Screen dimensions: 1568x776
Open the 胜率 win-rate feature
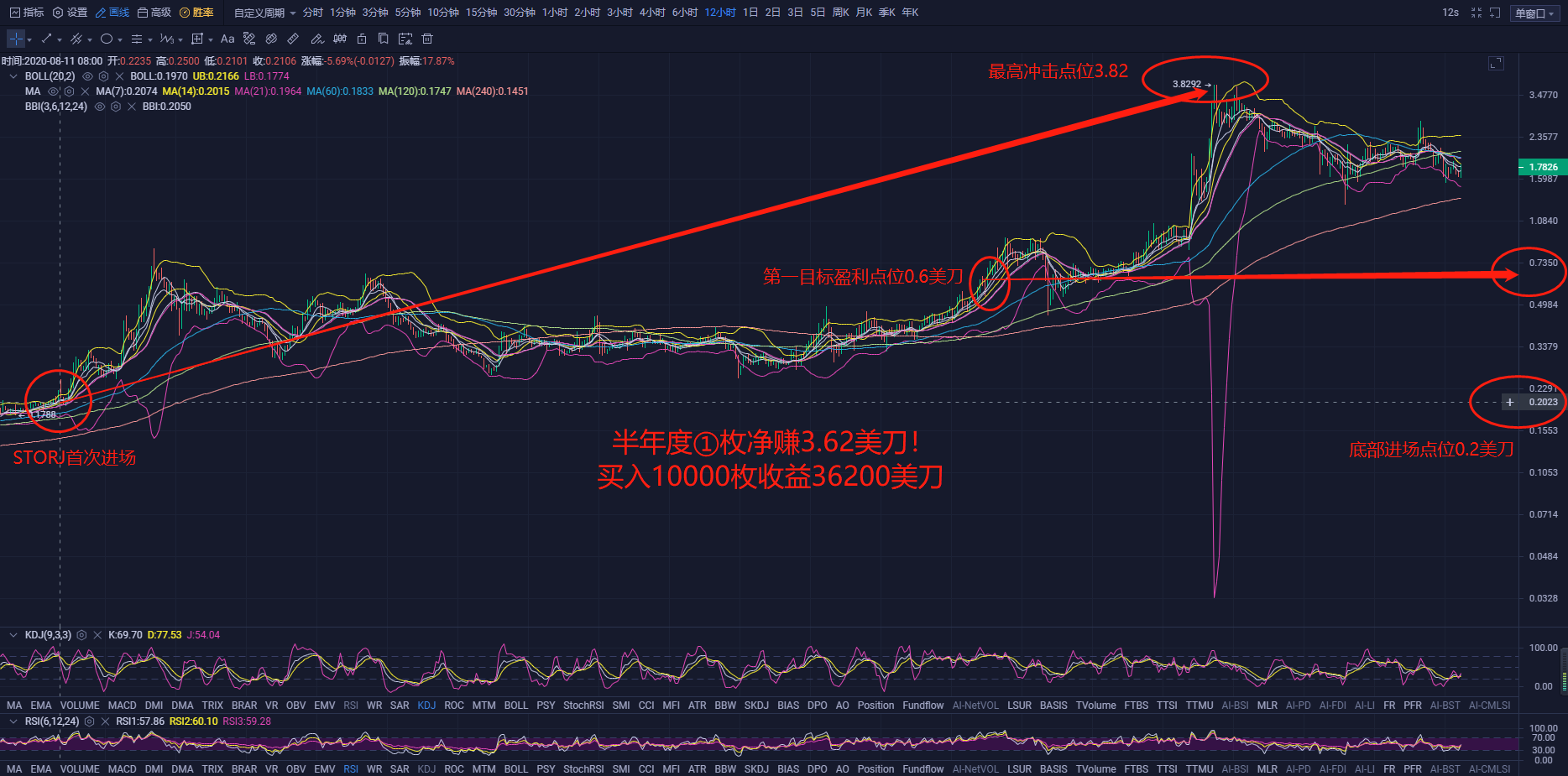[x=196, y=13]
